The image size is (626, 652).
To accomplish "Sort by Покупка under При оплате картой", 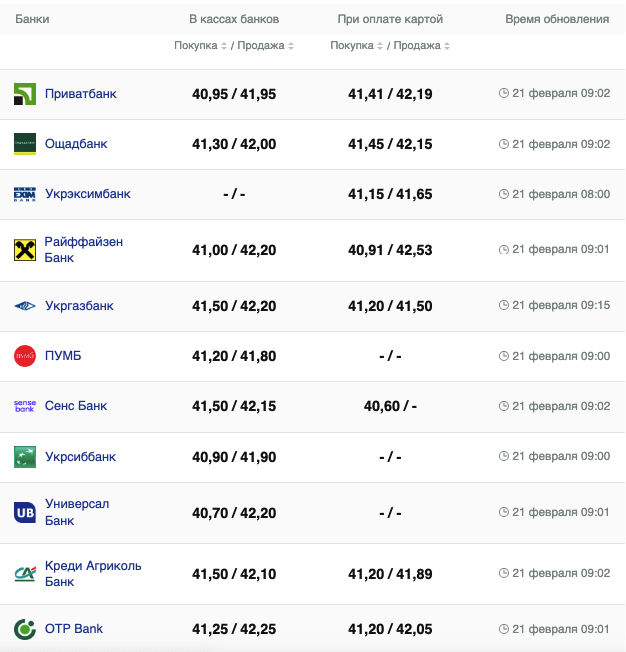I will pos(357,46).
